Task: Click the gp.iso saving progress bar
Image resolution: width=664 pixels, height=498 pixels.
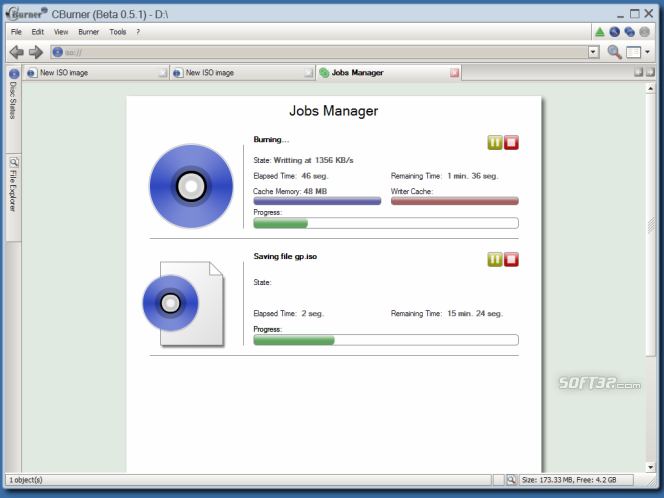Action: (x=386, y=340)
